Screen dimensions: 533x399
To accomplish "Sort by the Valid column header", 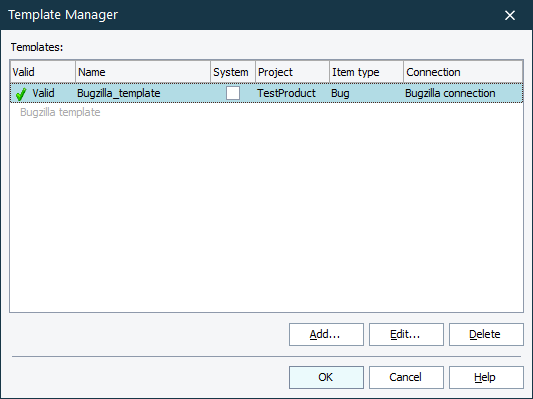I will pyautogui.click(x=43, y=72).
